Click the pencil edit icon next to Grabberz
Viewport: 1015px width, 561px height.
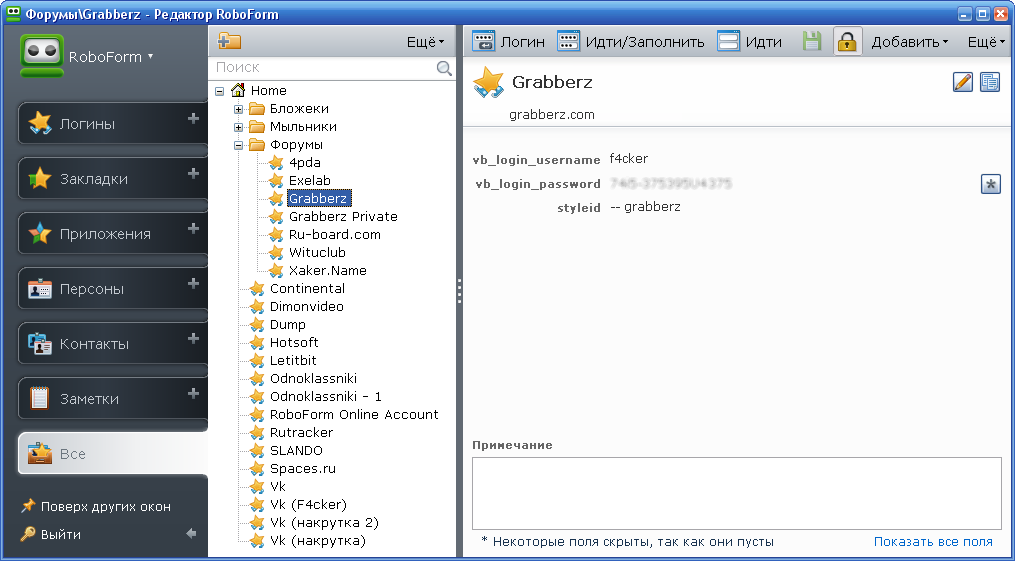click(963, 82)
